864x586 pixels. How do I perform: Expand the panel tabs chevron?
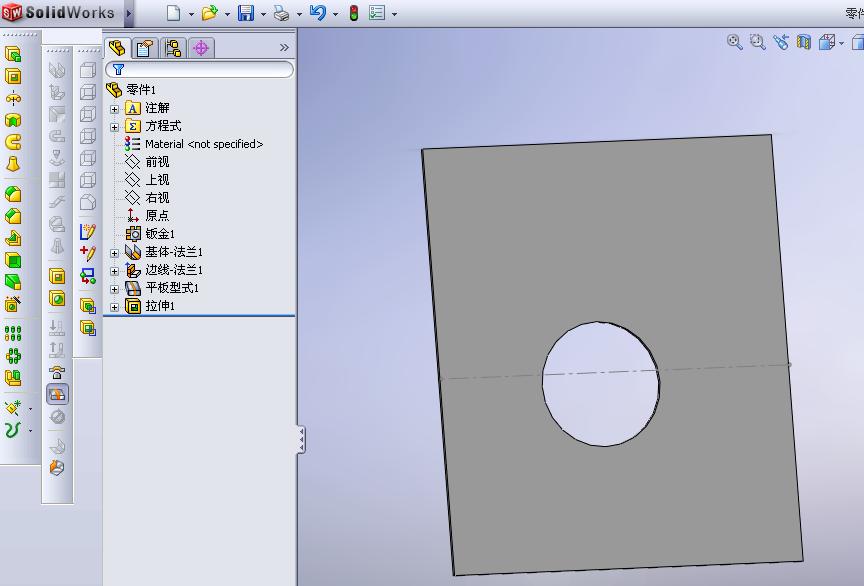click(284, 47)
